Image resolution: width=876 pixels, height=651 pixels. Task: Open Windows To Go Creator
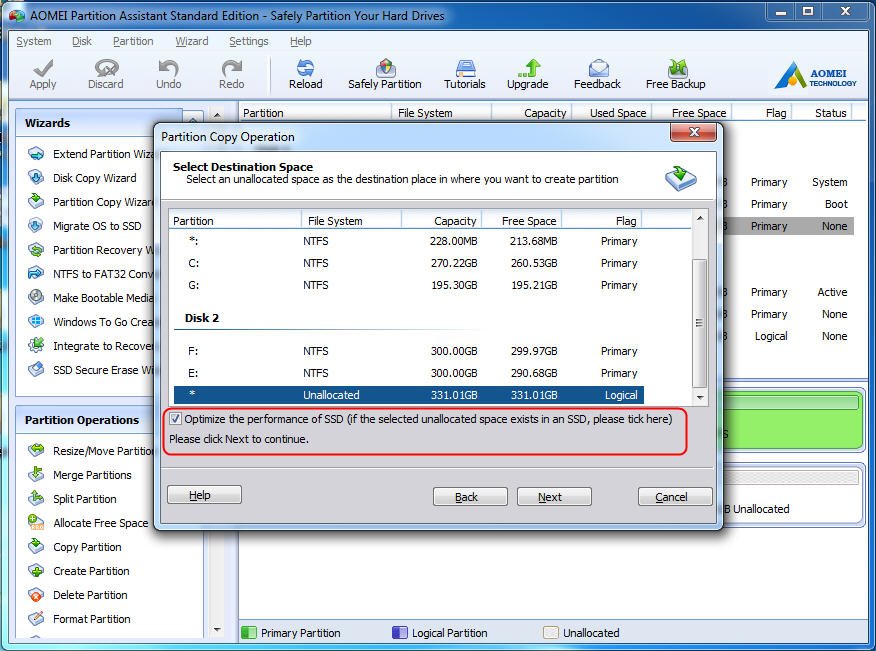tap(91, 322)
